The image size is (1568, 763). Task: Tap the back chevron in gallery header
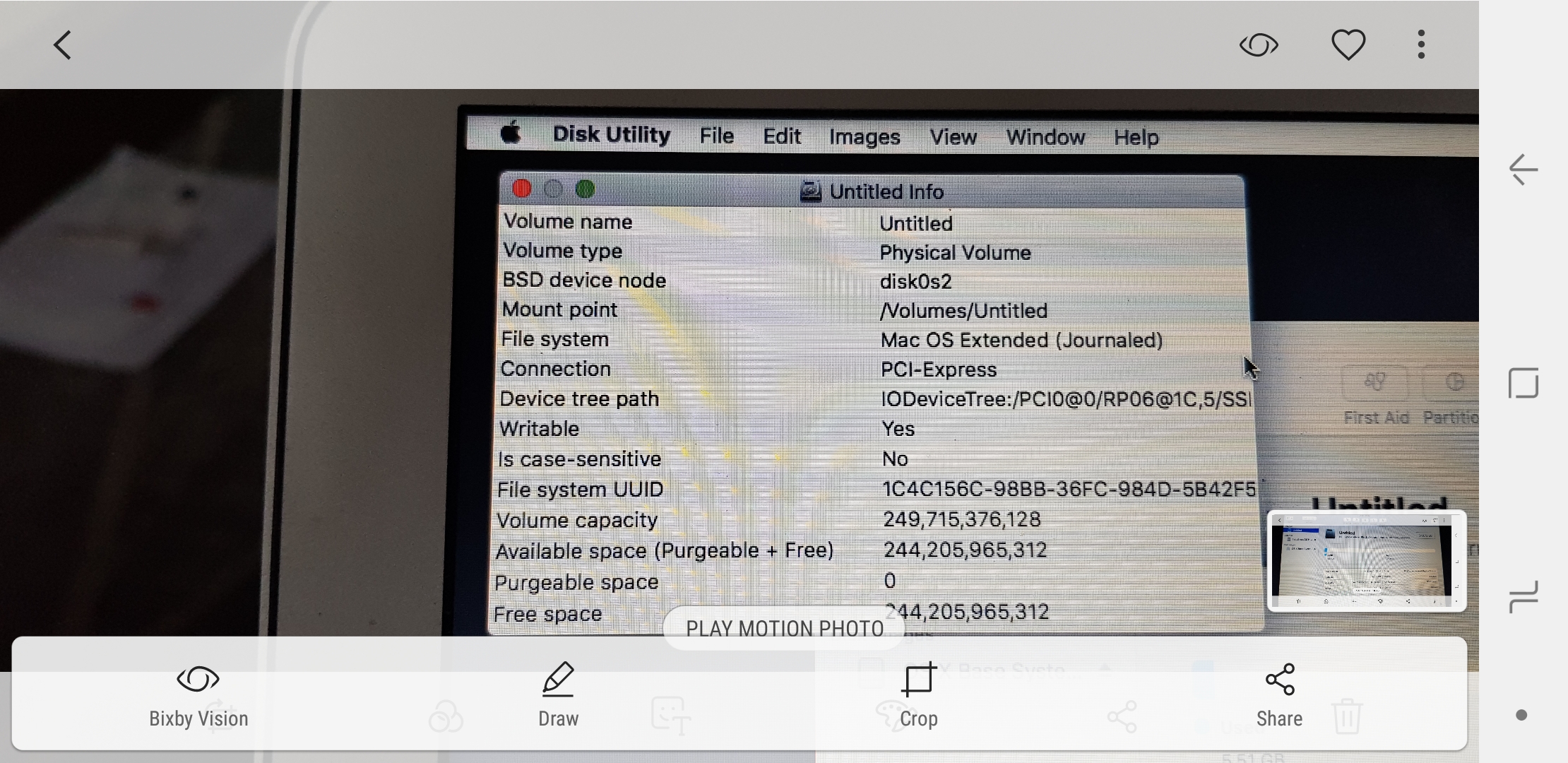[x=63, y=45]
